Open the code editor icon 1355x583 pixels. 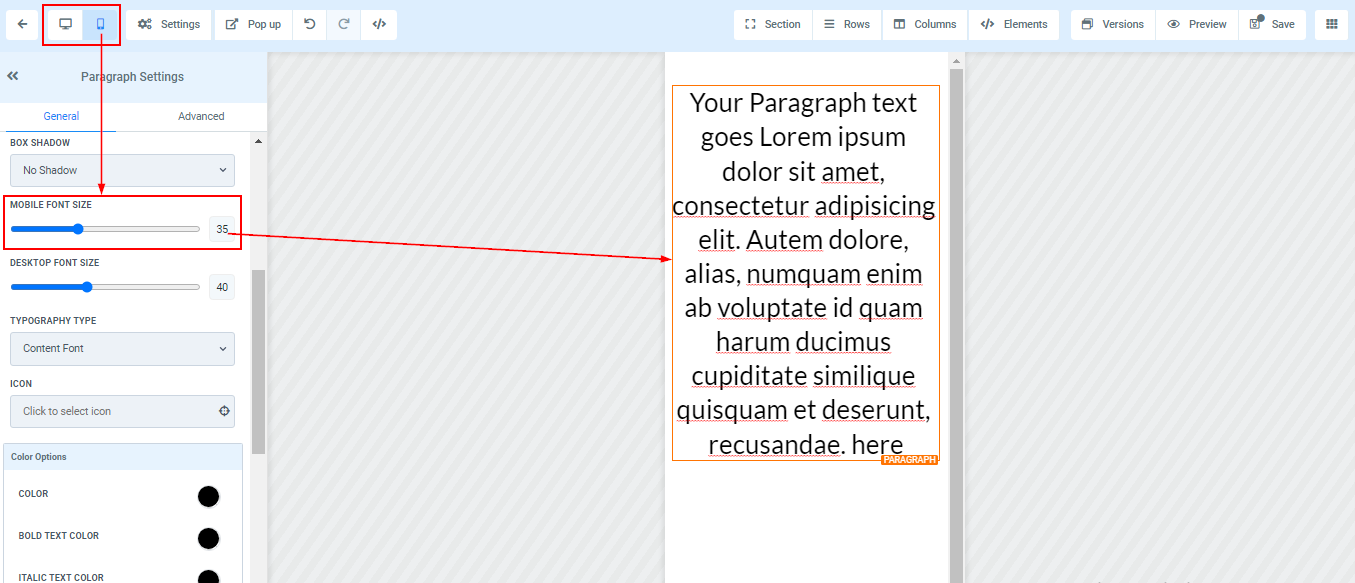[x=379, y=25]
